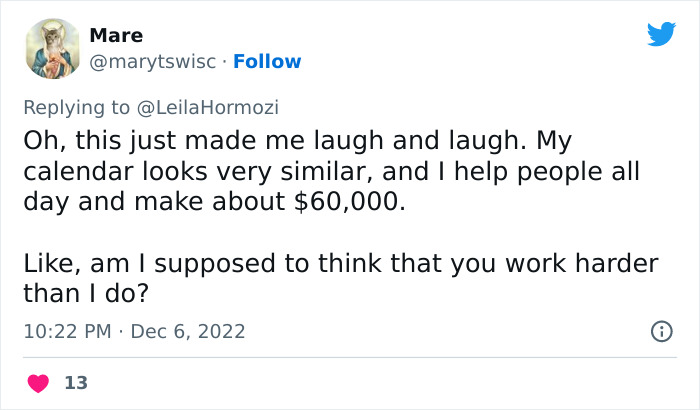Open the info icon beside the timestamp
The image size is (700, 410).
(x=661, y=331)
